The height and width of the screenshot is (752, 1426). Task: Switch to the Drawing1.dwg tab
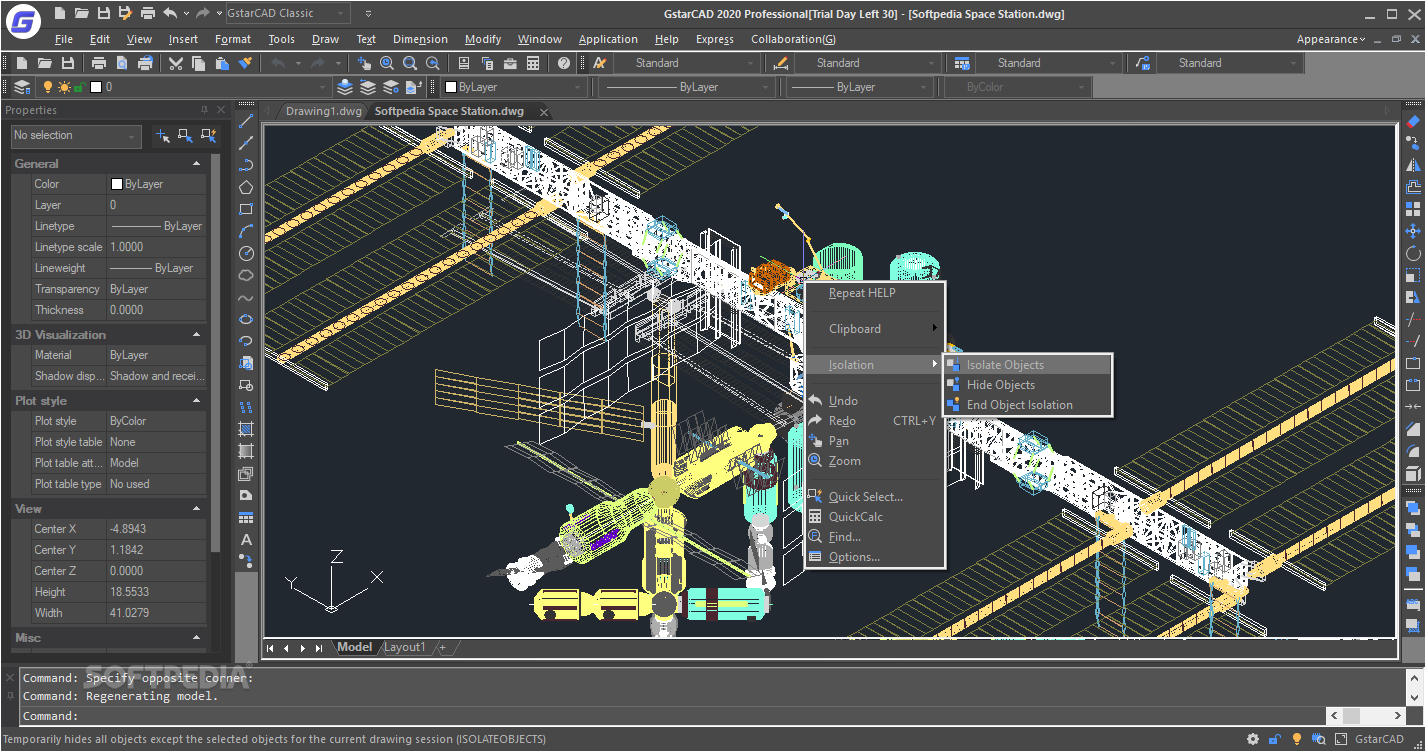[323, 111]
